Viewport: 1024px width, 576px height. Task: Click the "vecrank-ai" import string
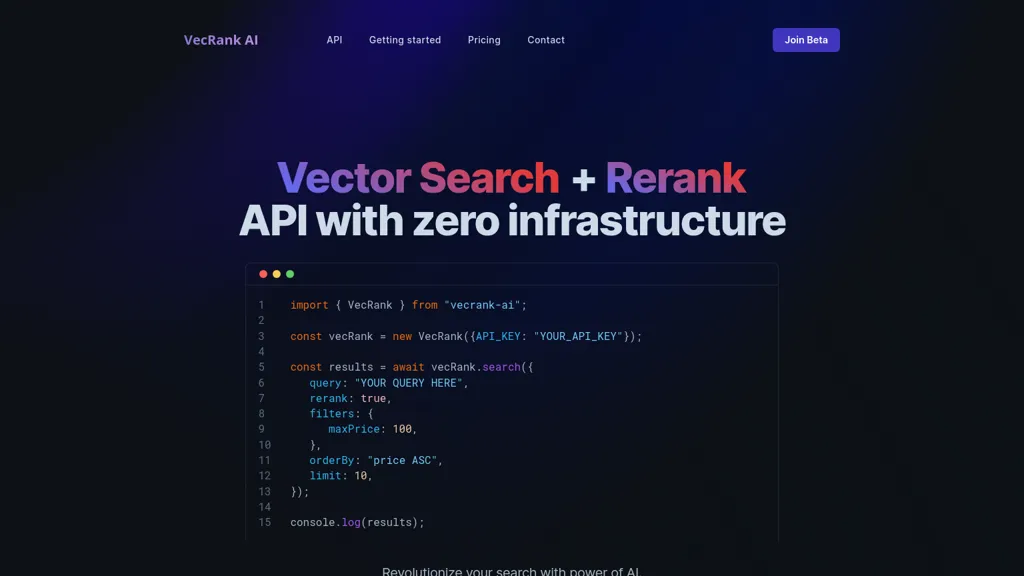482,305
